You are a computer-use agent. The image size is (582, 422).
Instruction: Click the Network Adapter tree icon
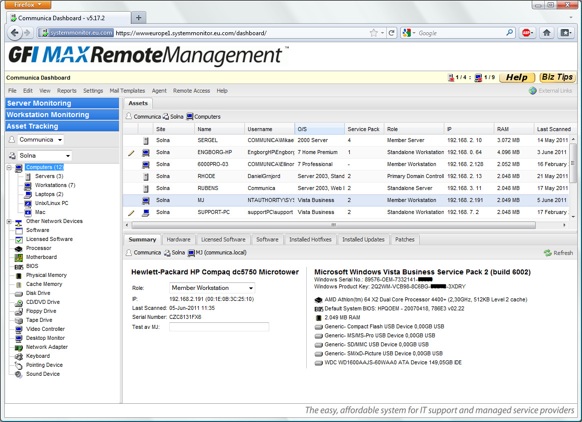point(19,347)
